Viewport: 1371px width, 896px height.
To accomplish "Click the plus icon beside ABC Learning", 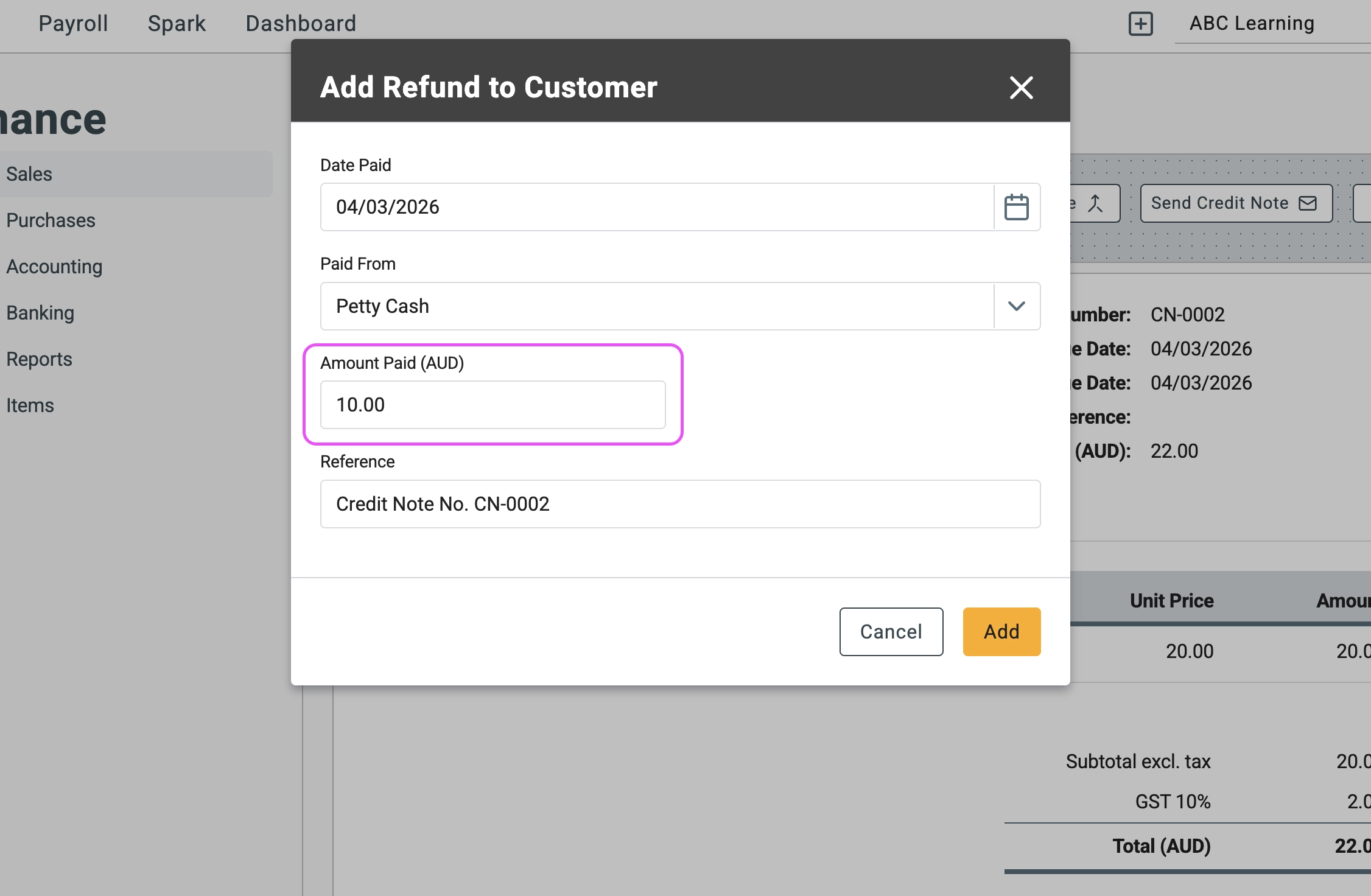I will [1140, 23].
